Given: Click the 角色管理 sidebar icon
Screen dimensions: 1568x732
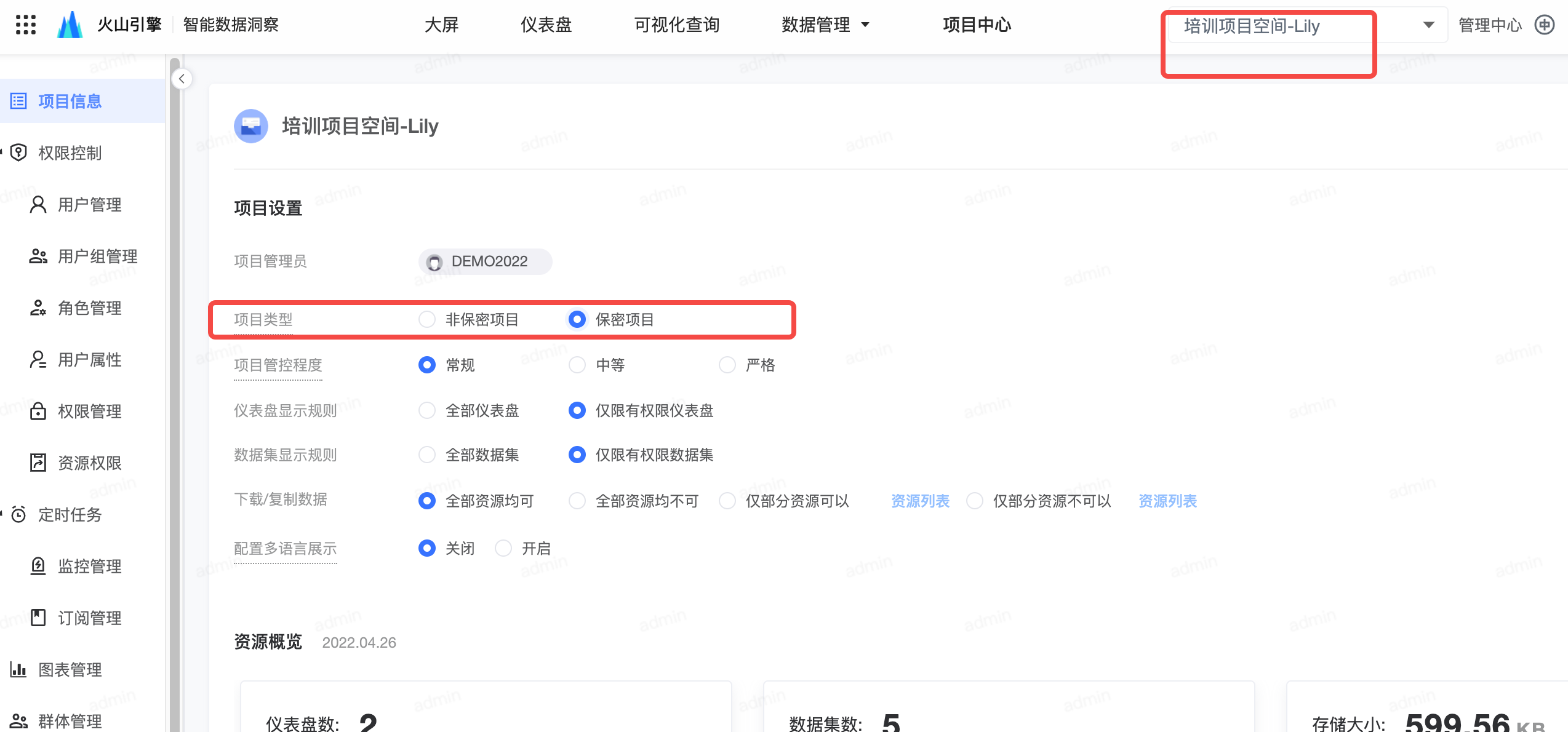Looking at the screenshot, I should coord(38,308).
